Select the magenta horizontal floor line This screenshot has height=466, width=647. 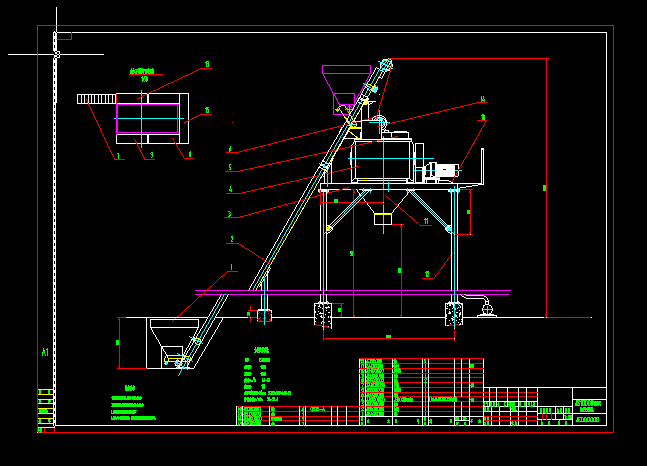pyautogui.click(x=353, y=293)
